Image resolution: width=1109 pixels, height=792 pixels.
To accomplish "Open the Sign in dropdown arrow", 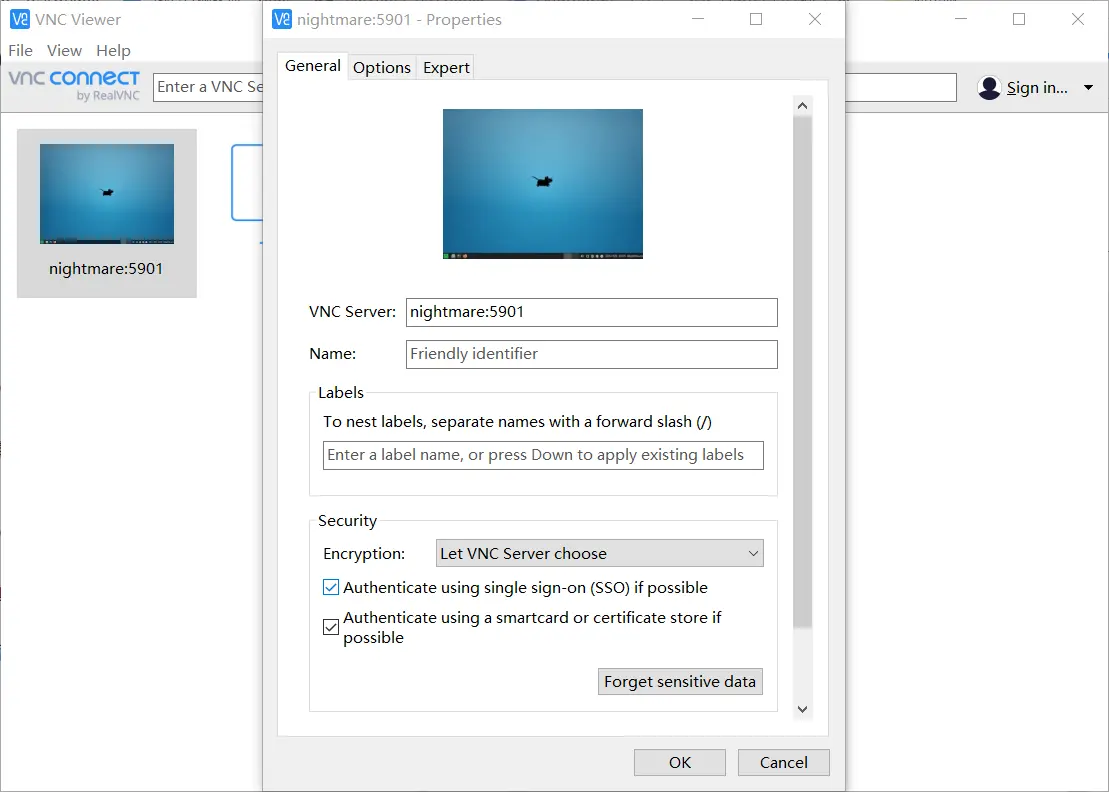I will click(1088, 88).
